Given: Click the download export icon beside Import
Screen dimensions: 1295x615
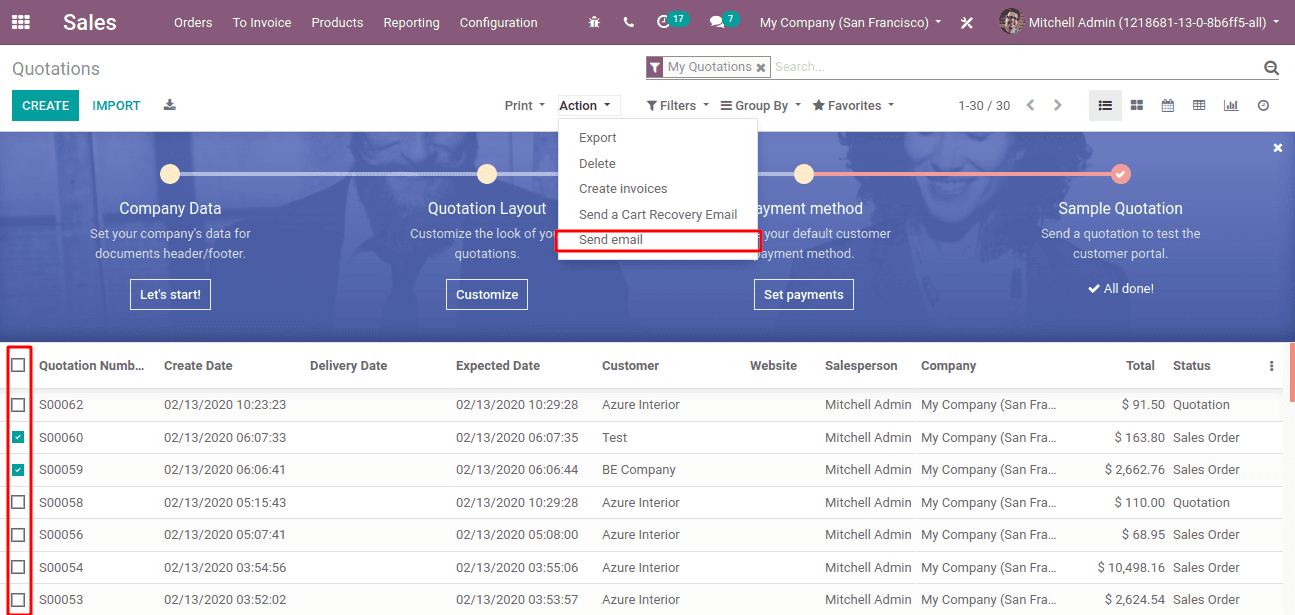Looking at the screenshot, I should (x=170, y=105).
